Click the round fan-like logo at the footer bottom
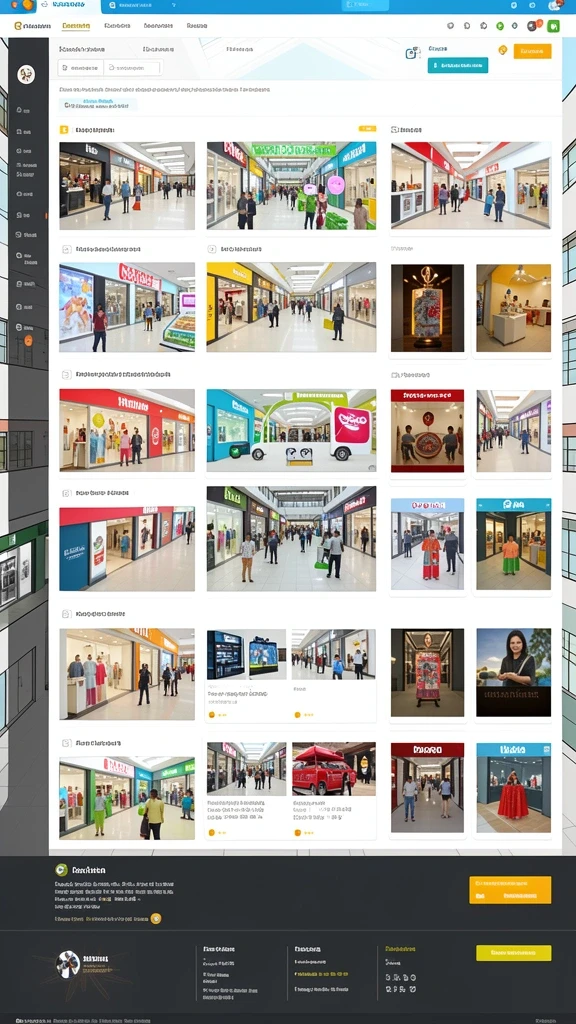 point(68,964)
